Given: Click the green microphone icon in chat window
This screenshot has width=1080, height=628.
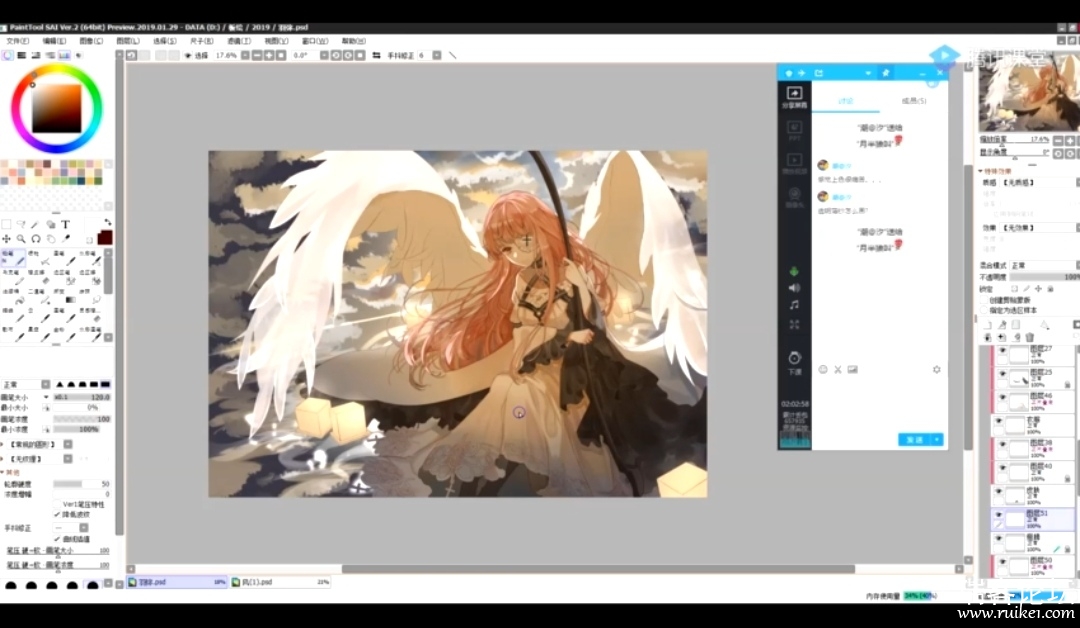Looking at the screenshot, I should pos(794,271).
